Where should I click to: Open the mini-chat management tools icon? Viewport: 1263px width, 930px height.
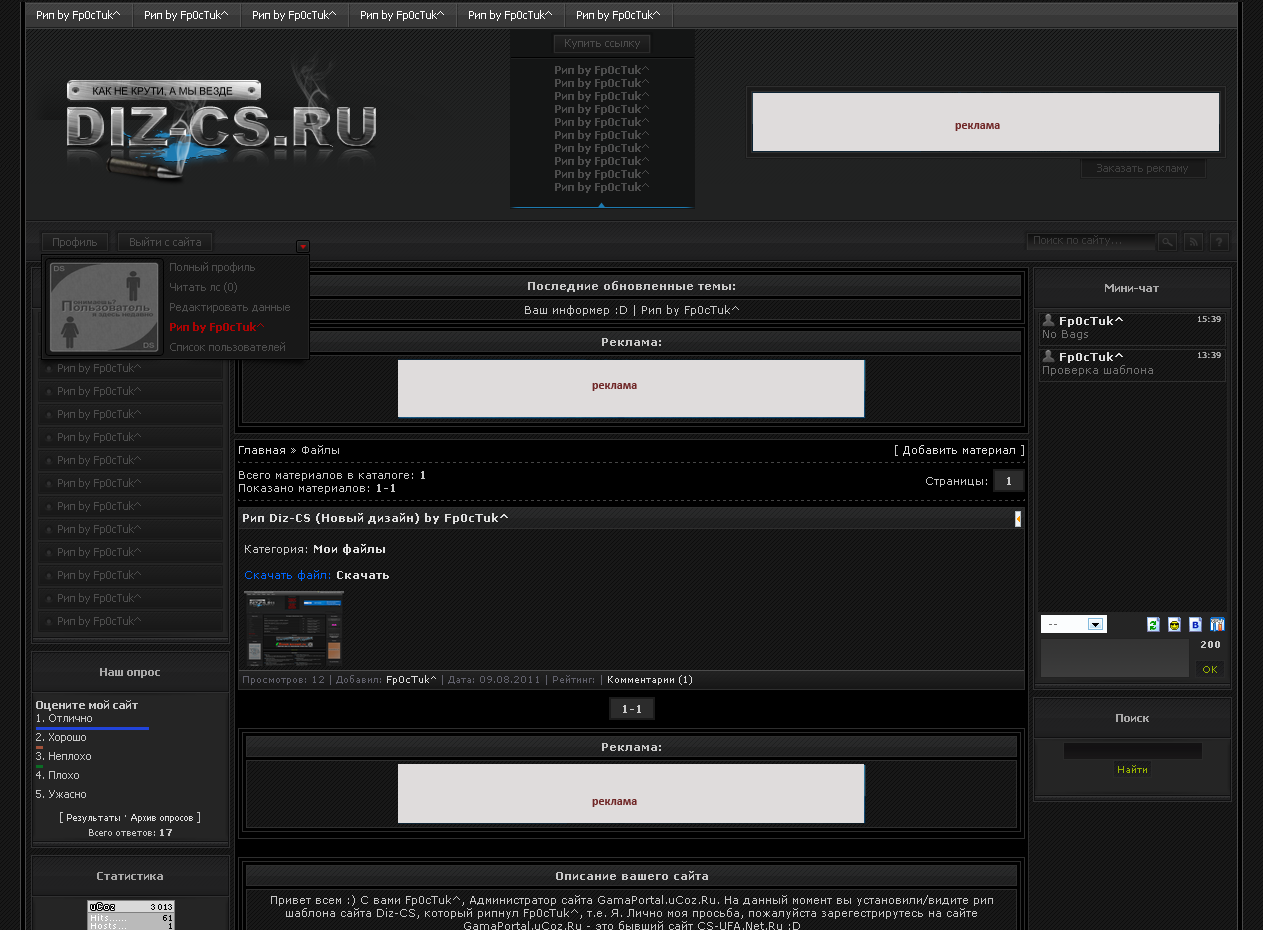(1217, 625)
